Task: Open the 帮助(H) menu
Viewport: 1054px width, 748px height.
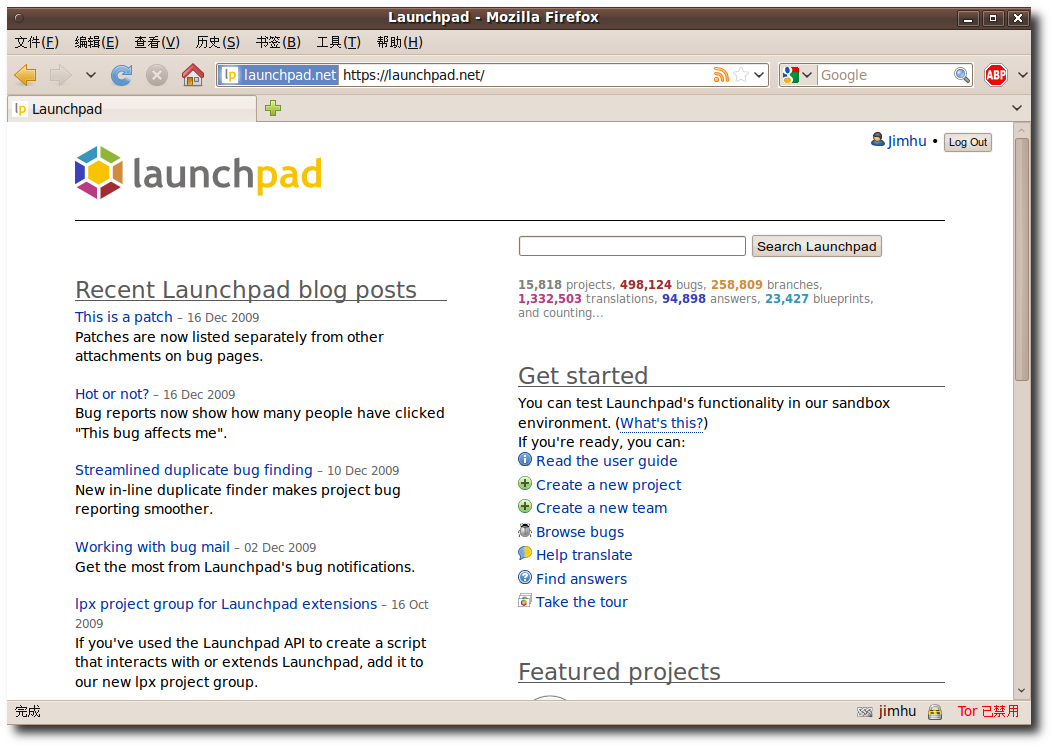Action: (x=399, y=42)
